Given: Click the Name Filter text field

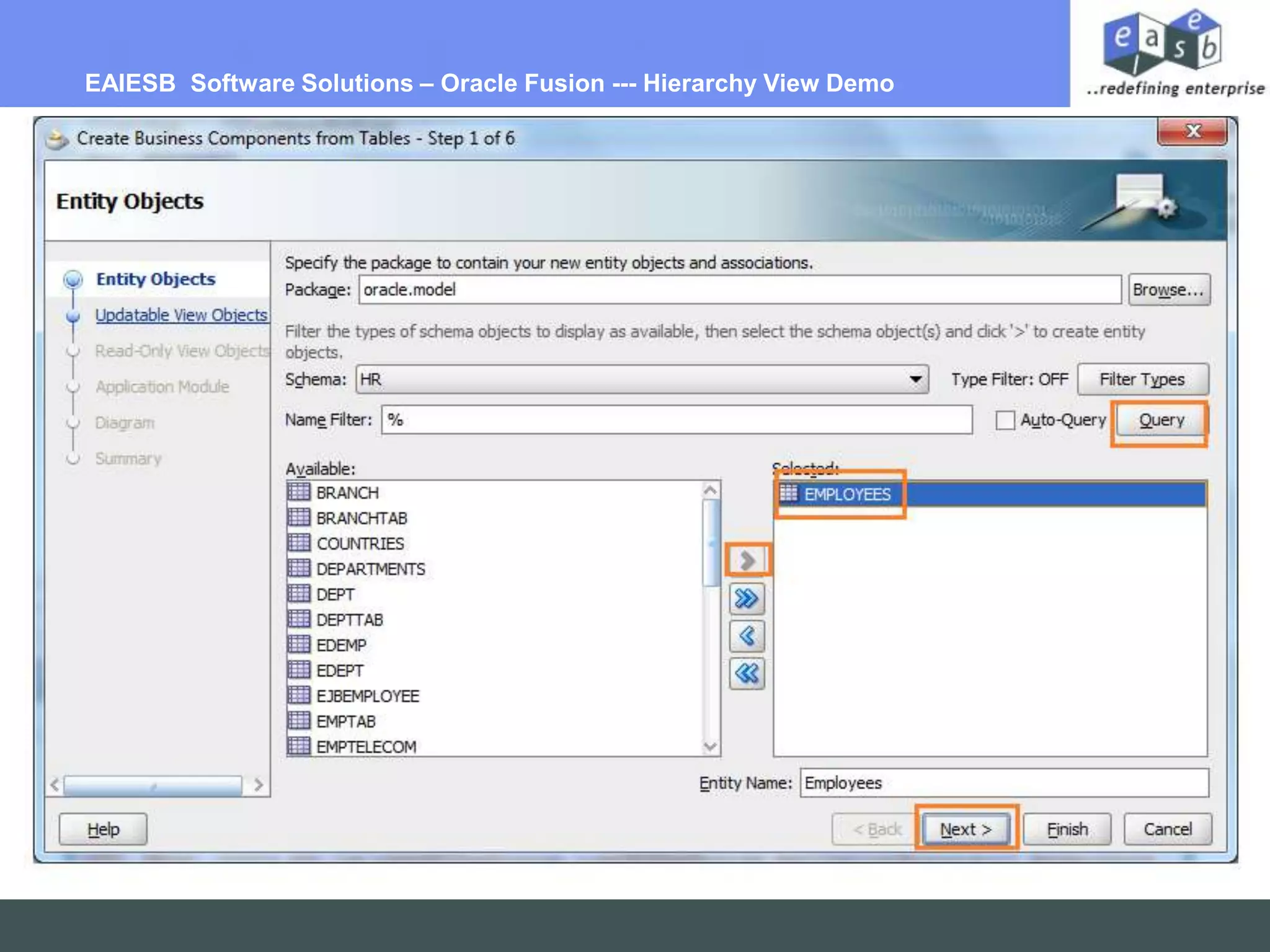Looking at the screenshot, I should click(677, 420).
